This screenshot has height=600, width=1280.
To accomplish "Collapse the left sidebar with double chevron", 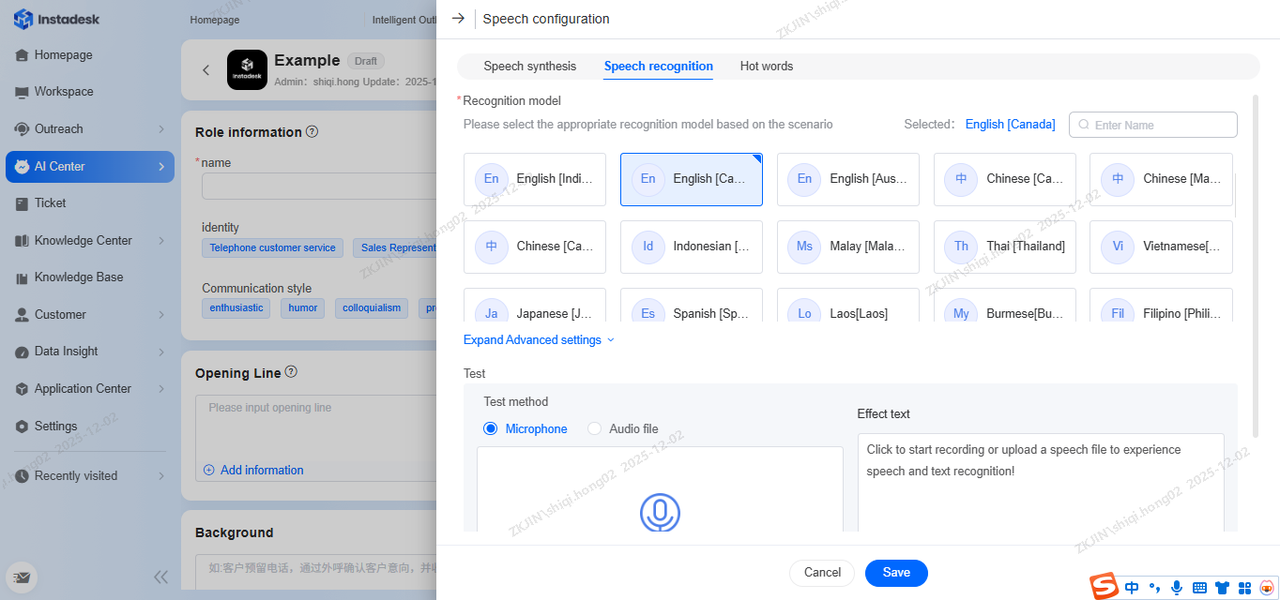I will tap(160, 577).
